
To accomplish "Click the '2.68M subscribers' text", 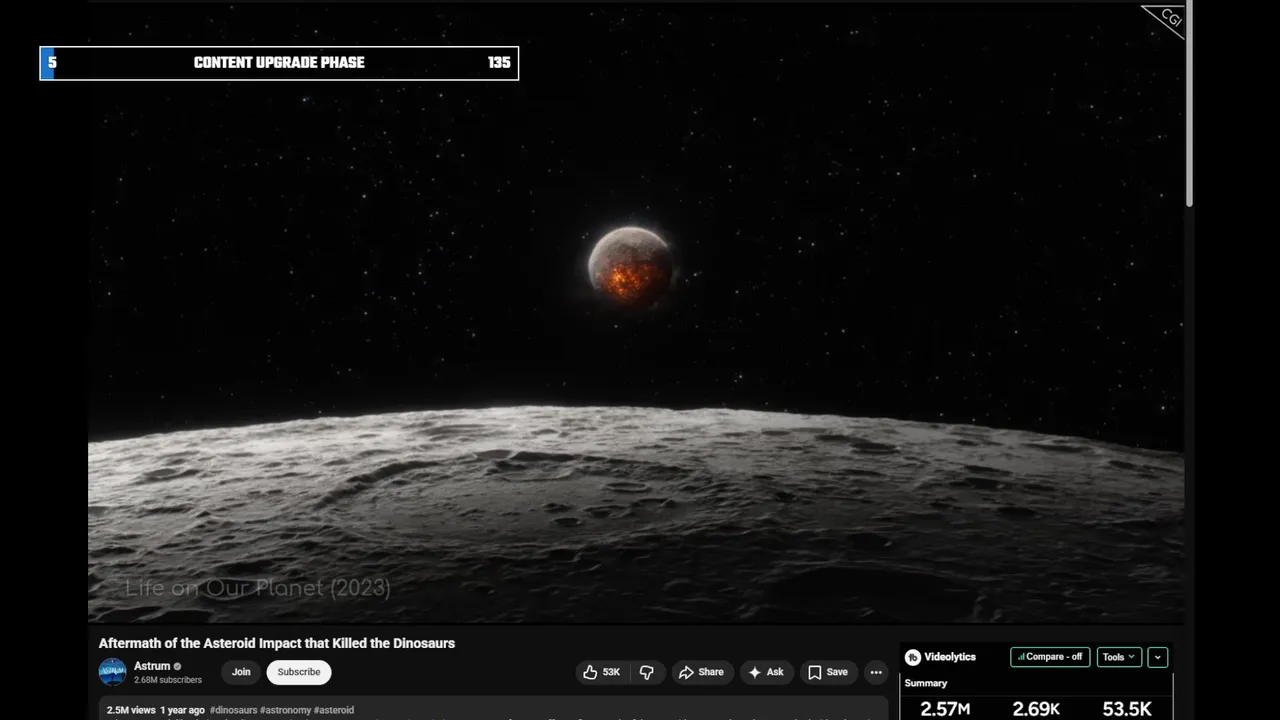I will pos(168,680).
